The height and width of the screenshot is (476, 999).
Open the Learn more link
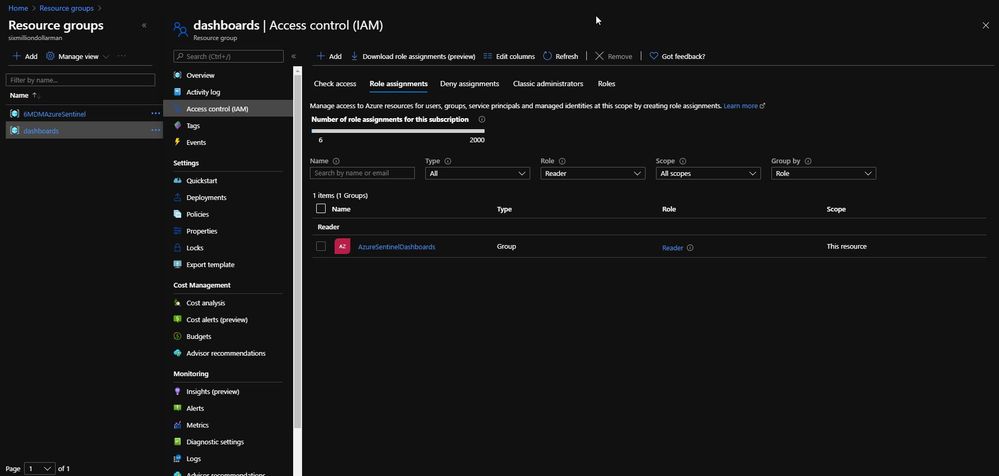[x=744, y=106]
